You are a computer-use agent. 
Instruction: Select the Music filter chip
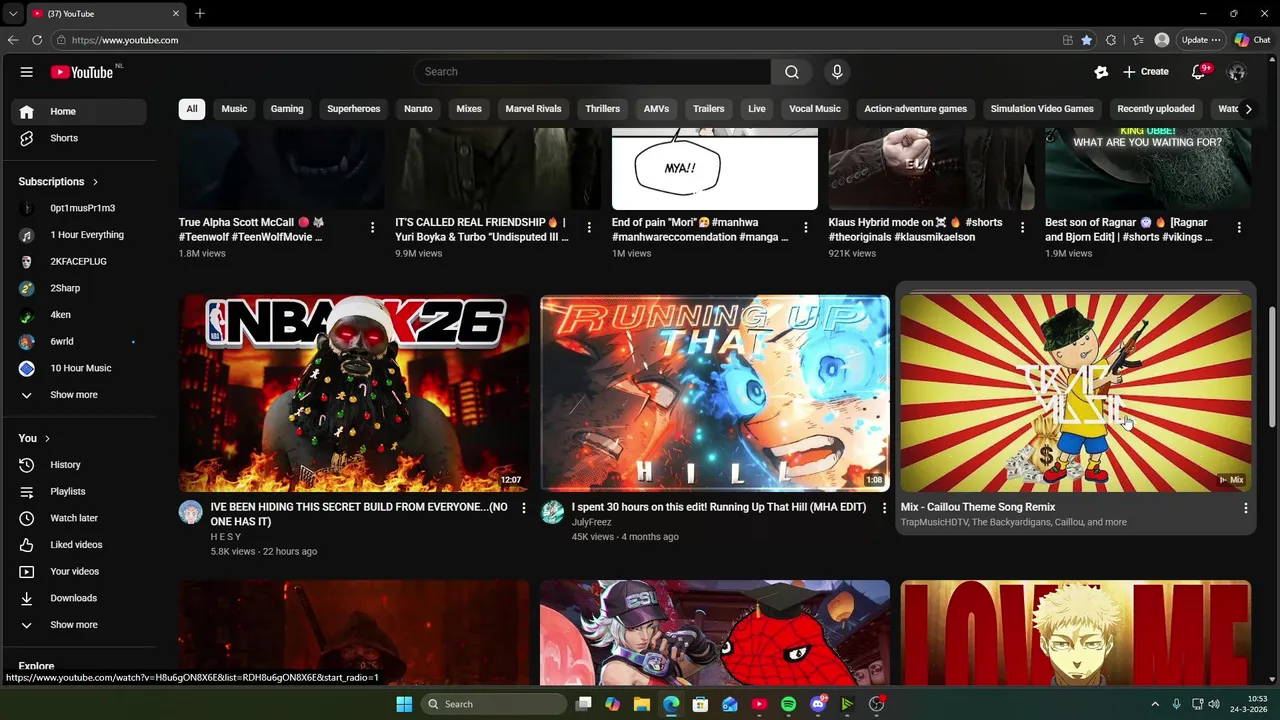[234, 109]
